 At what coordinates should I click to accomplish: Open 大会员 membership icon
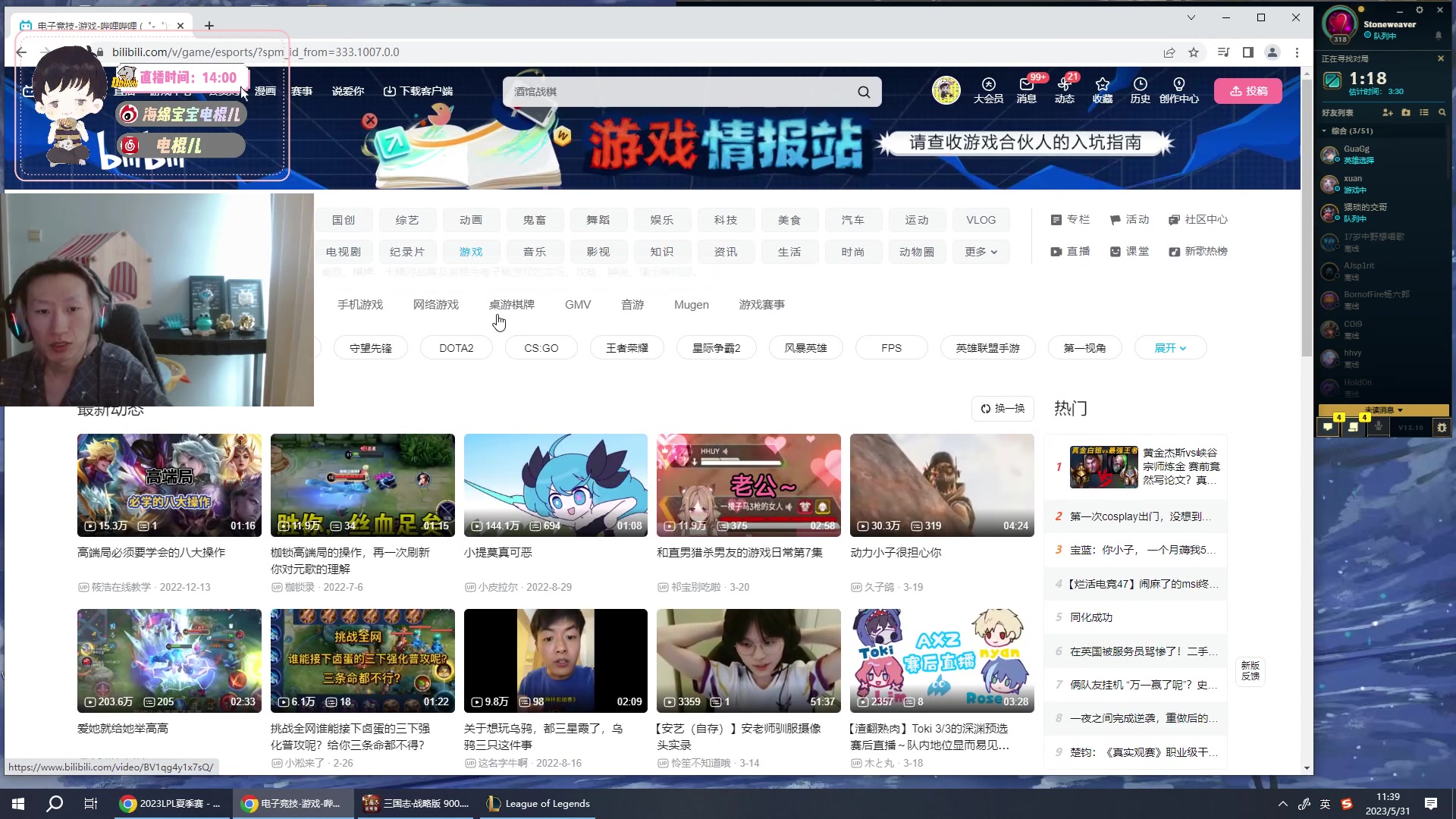988,90
